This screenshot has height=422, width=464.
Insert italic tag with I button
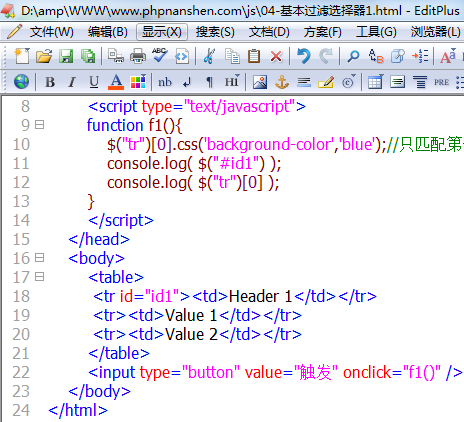tap(72, 82)
